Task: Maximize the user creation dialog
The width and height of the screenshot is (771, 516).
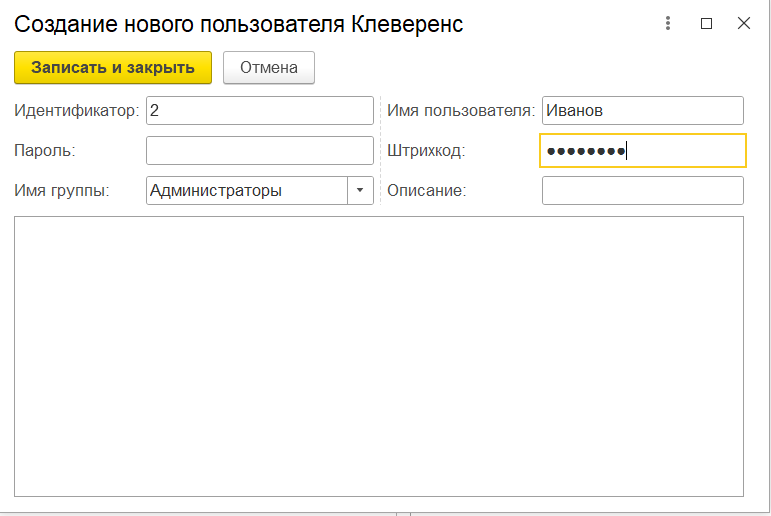Action: (x=706, y=23)
